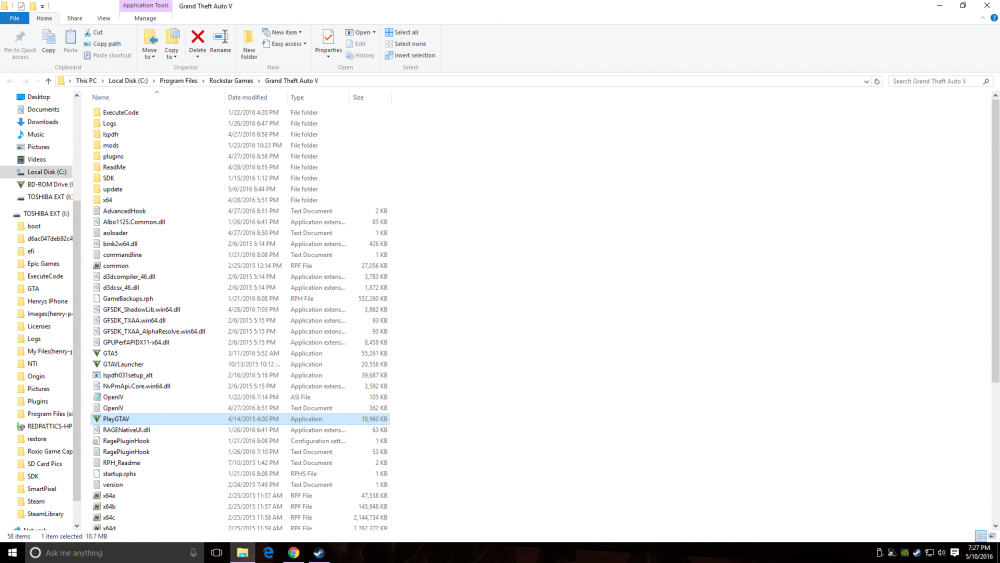Click Select all in the ribbon
The image size is (1000, 563).
coord(402,32)
